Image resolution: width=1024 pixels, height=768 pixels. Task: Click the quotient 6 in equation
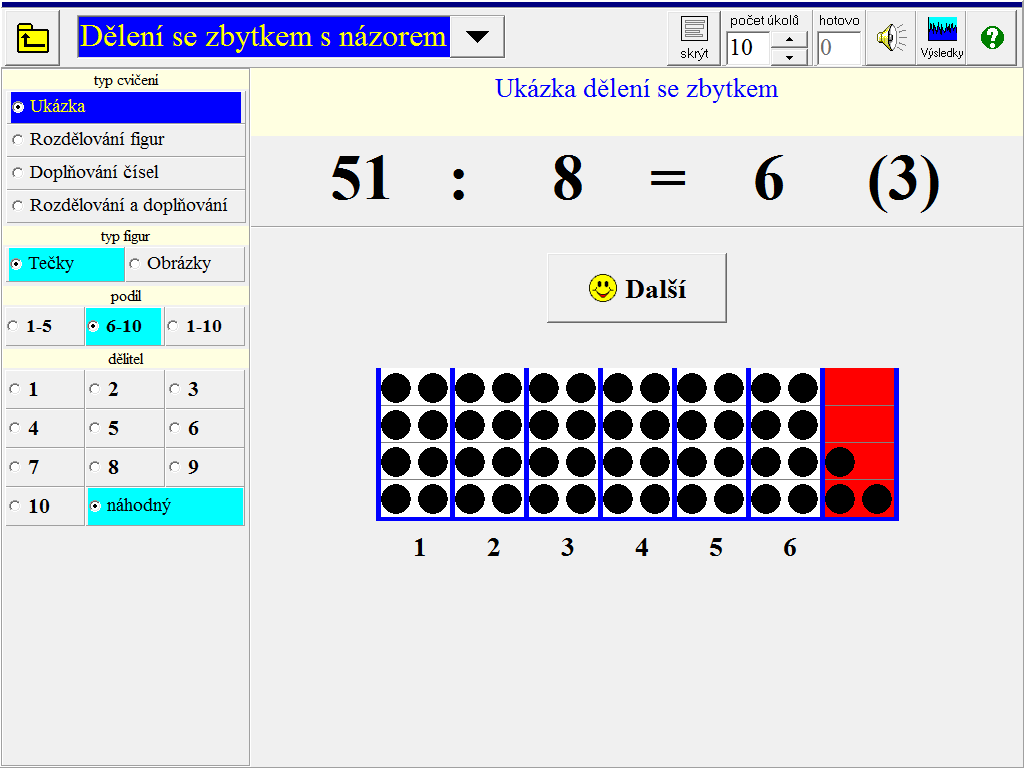coord(769,178)
